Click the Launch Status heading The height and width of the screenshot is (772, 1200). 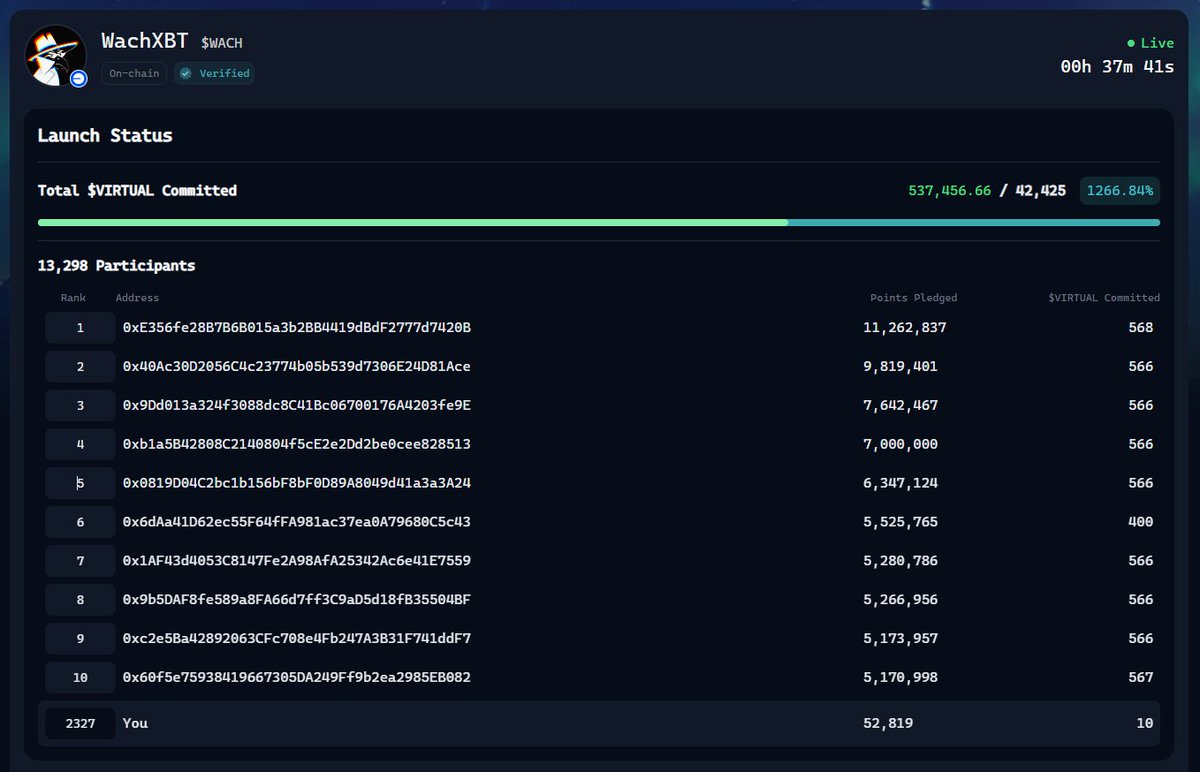point(105,135)
